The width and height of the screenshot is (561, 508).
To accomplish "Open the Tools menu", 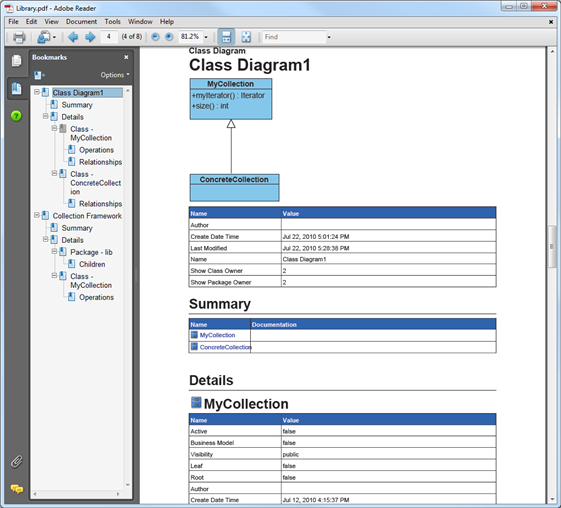I will tap(112, 21).
